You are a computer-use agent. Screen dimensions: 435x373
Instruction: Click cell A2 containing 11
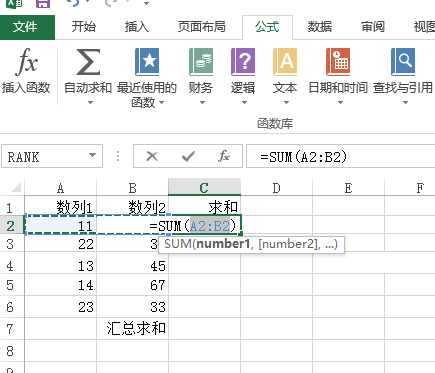[60, 226]
